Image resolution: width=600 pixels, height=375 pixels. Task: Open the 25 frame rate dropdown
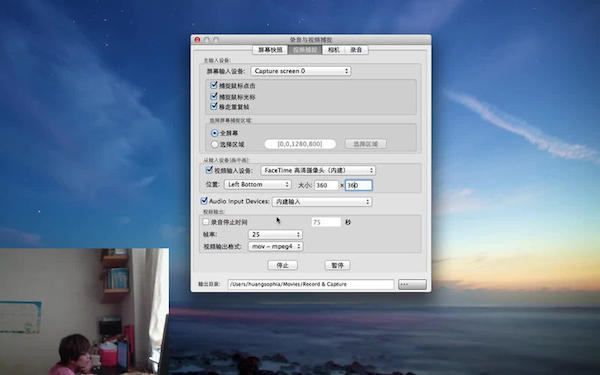275,234
